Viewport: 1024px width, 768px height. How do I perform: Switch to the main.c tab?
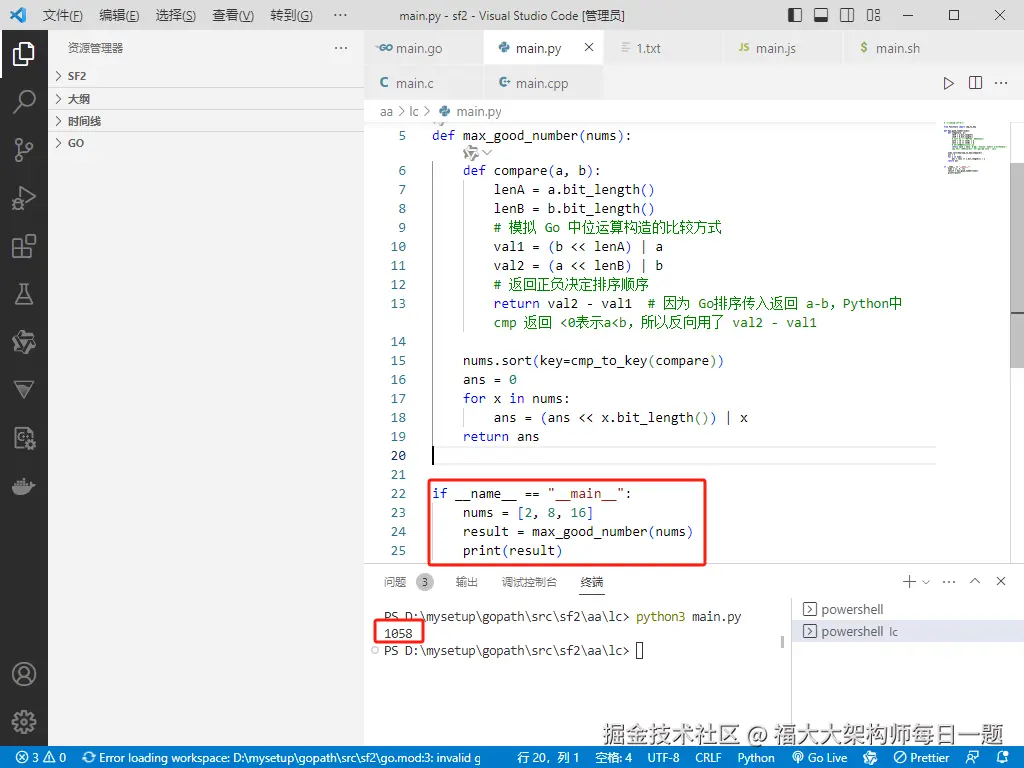tap(424, 83)
